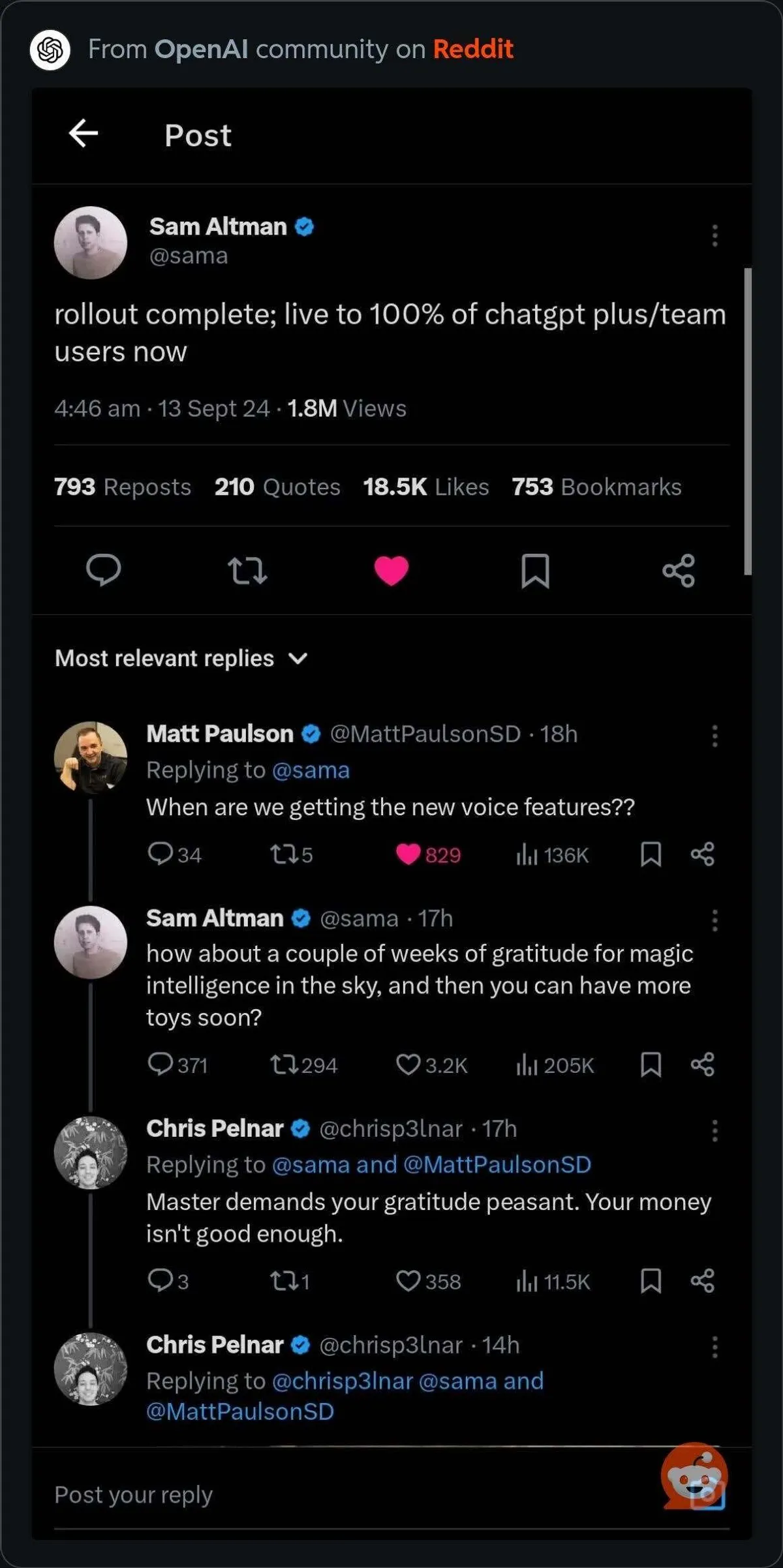
Task: Share Matt Paulson's reply
Action: point(703,854)
